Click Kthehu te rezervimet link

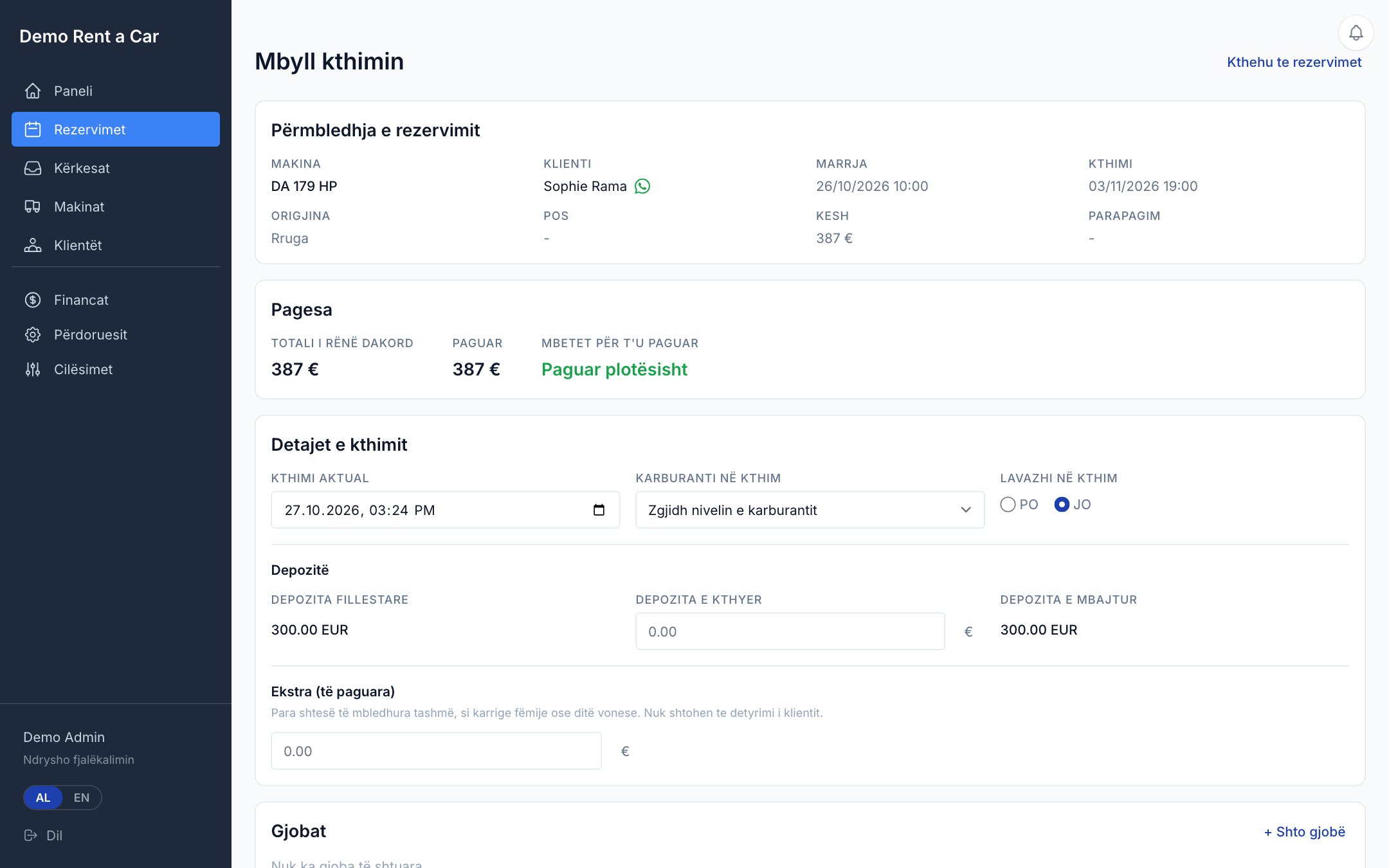[x=1294, y=62]
